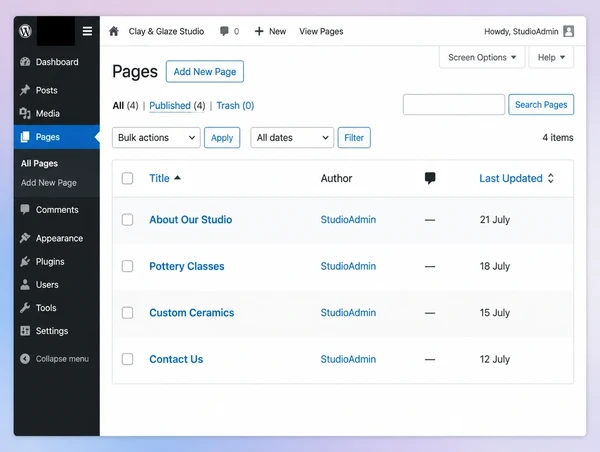Viewport: 600px width, 452px height.
Task: Click the Collapse menu arrow icon
Action: [25, 359]
